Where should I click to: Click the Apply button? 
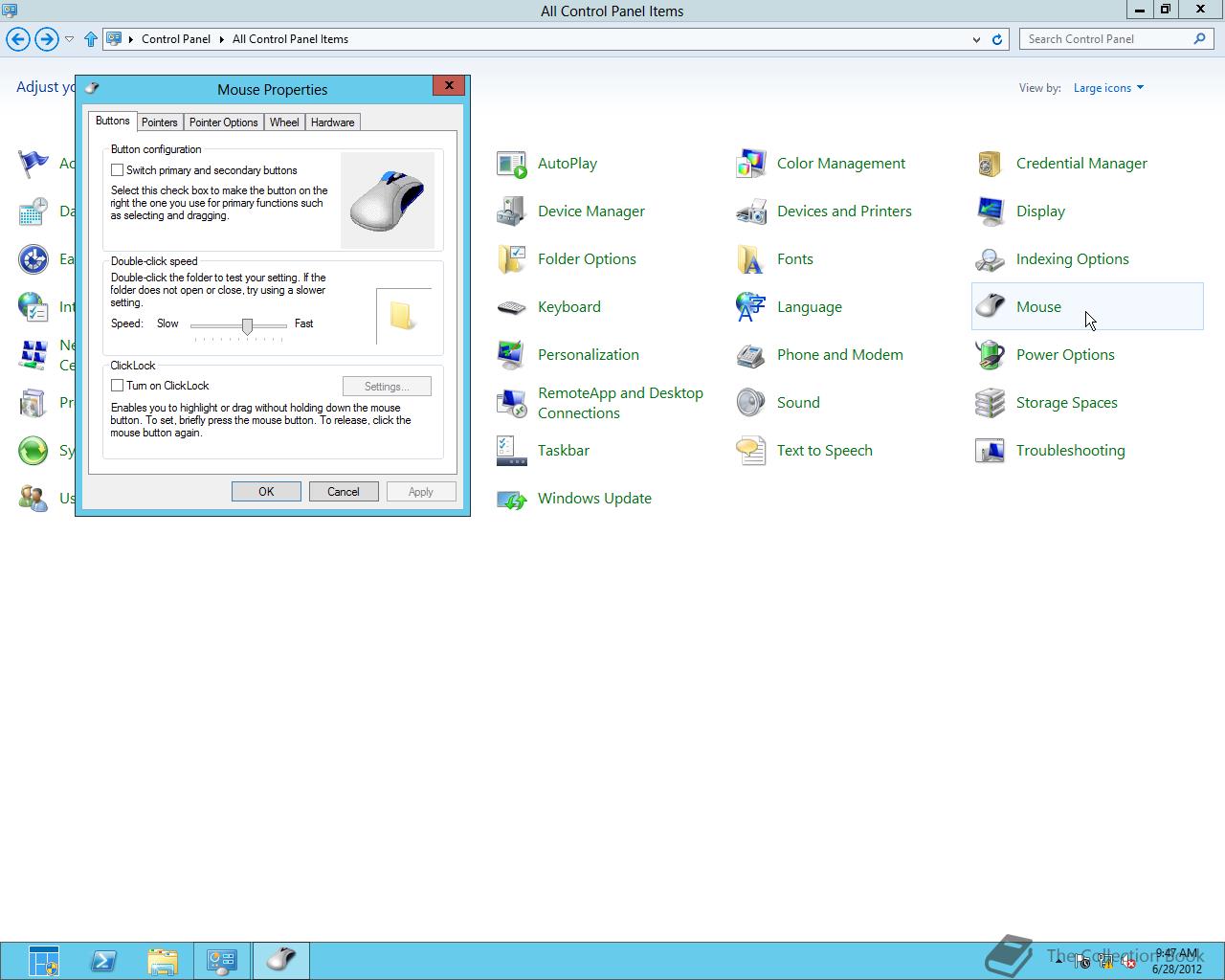tap(421, 492)
